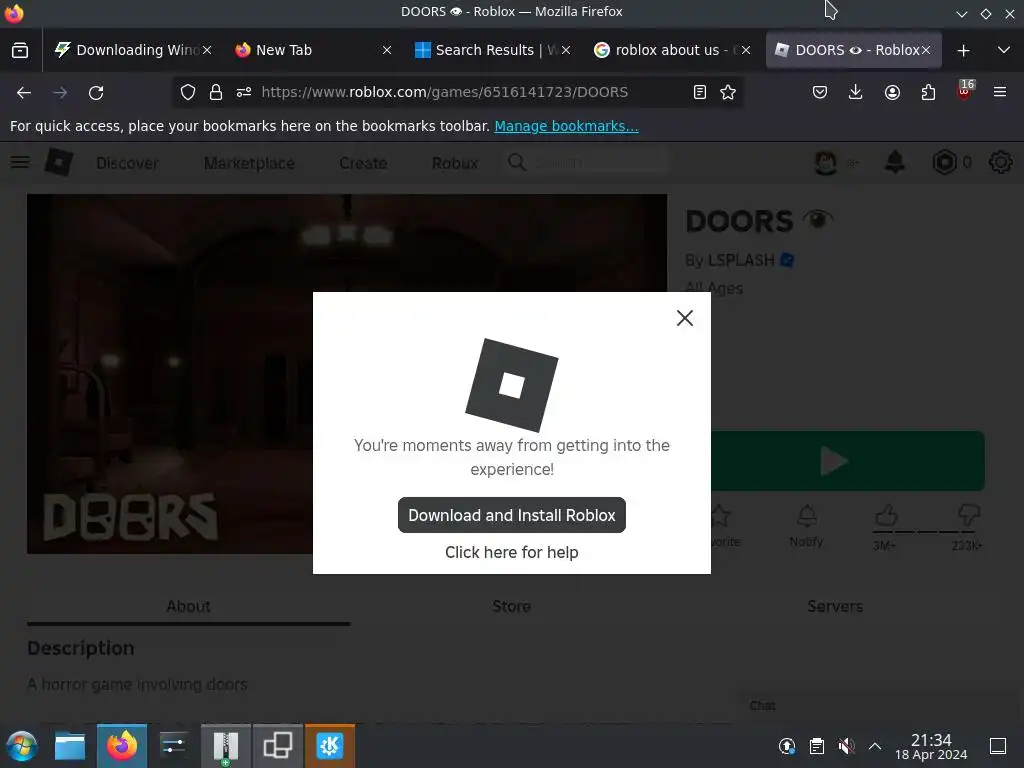Open Create in Roblox nav

click(363, 163)
